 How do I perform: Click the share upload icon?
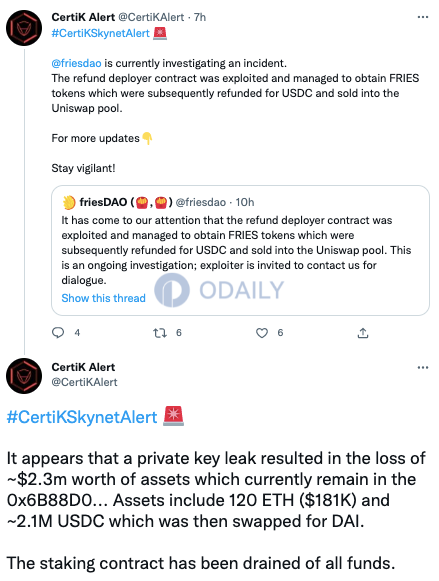tap(363, 333)
